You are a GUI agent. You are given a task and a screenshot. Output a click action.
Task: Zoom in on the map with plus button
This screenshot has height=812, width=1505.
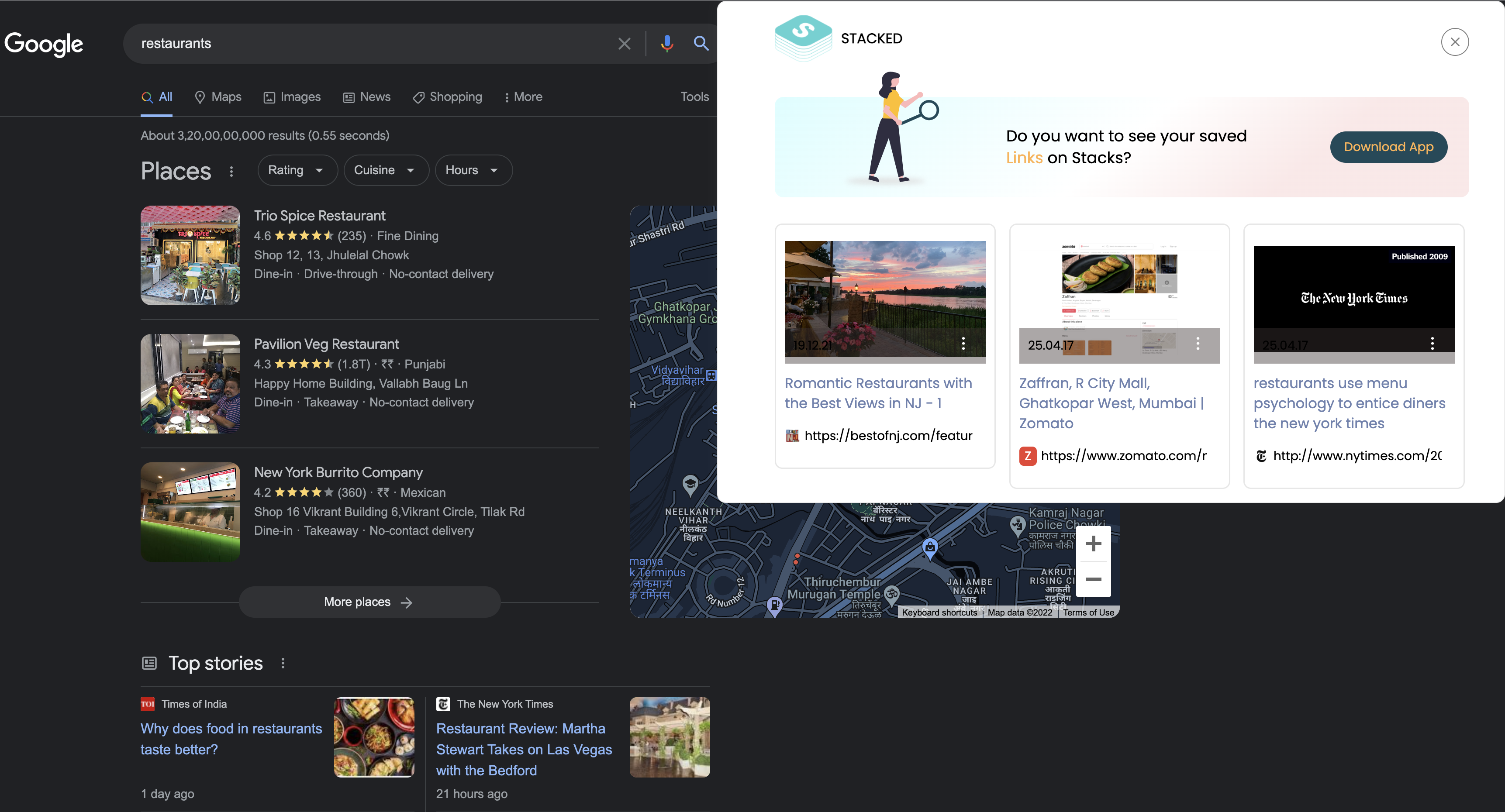[x=1093, y=544]
